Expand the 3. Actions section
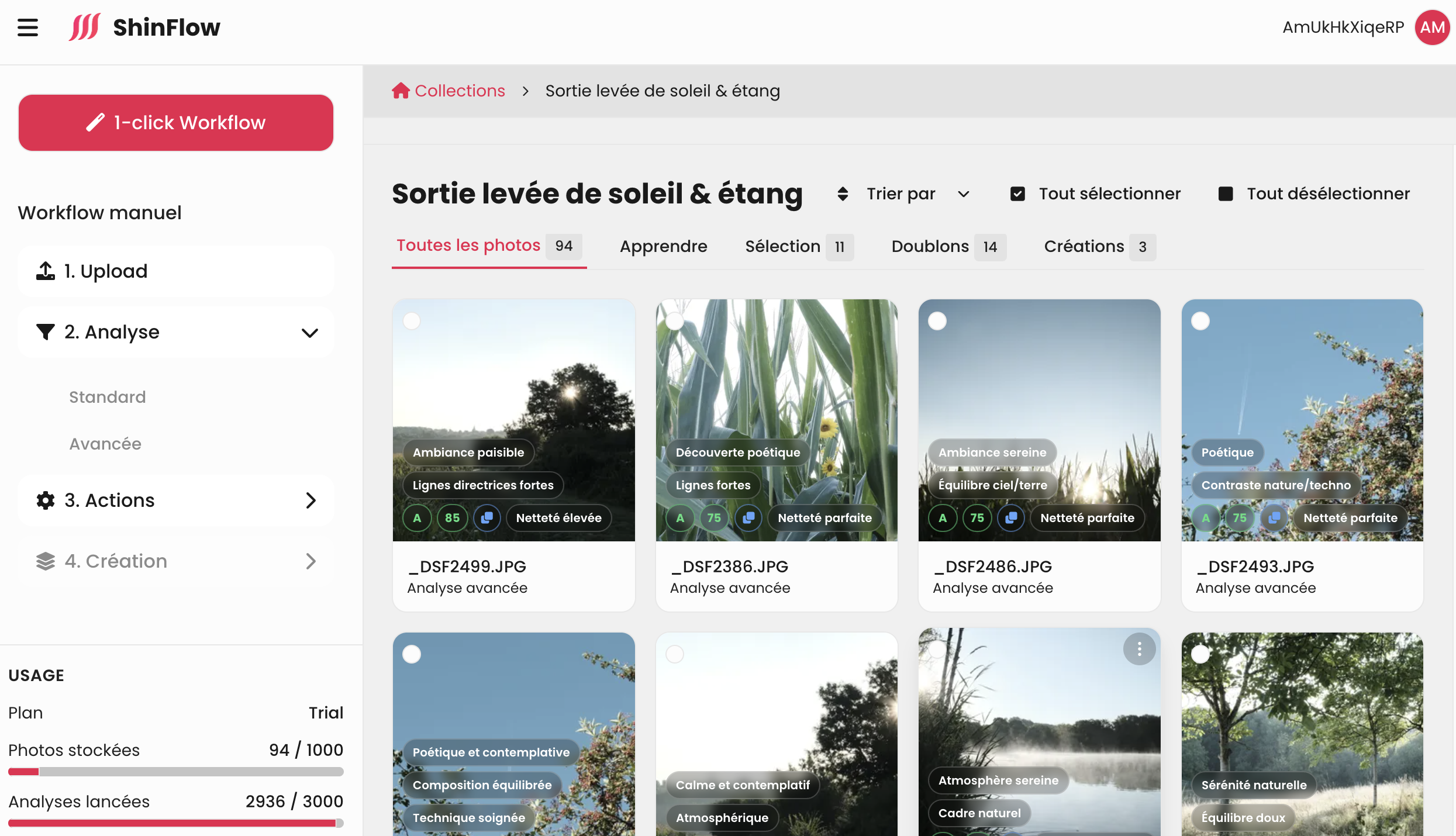The height and width of the screenshot is (836, 1456). [x=310, y=500]
